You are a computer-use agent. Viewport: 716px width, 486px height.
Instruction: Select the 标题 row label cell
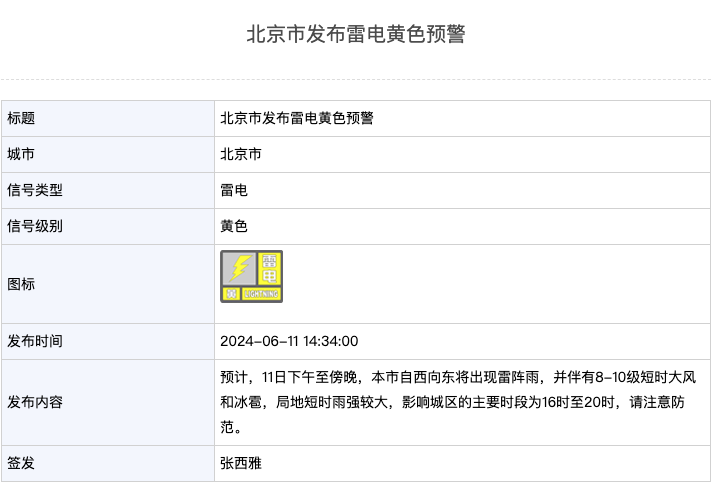pos(21,118)
